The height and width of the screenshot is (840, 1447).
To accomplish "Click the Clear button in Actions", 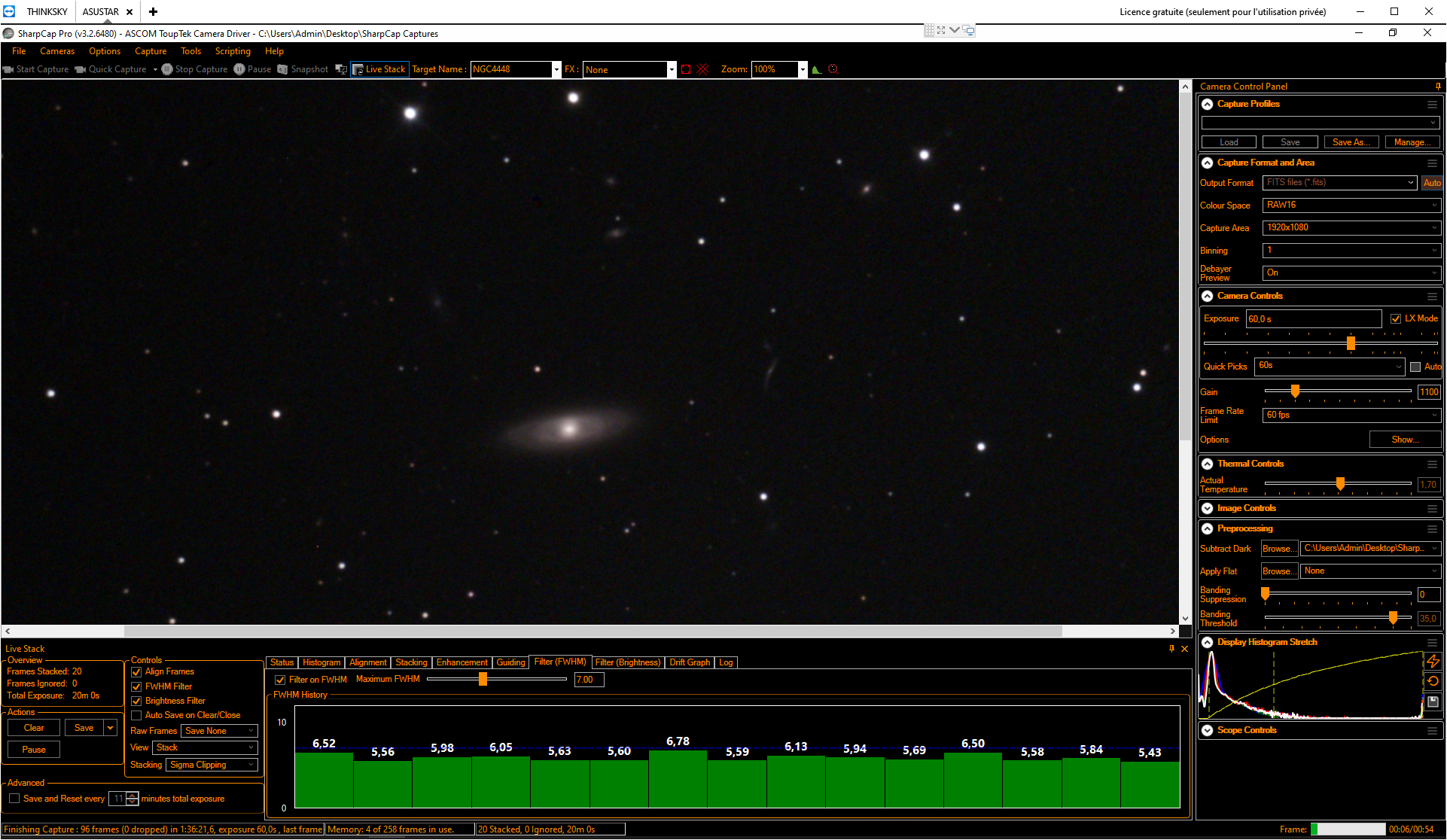I will coord(34,729).
